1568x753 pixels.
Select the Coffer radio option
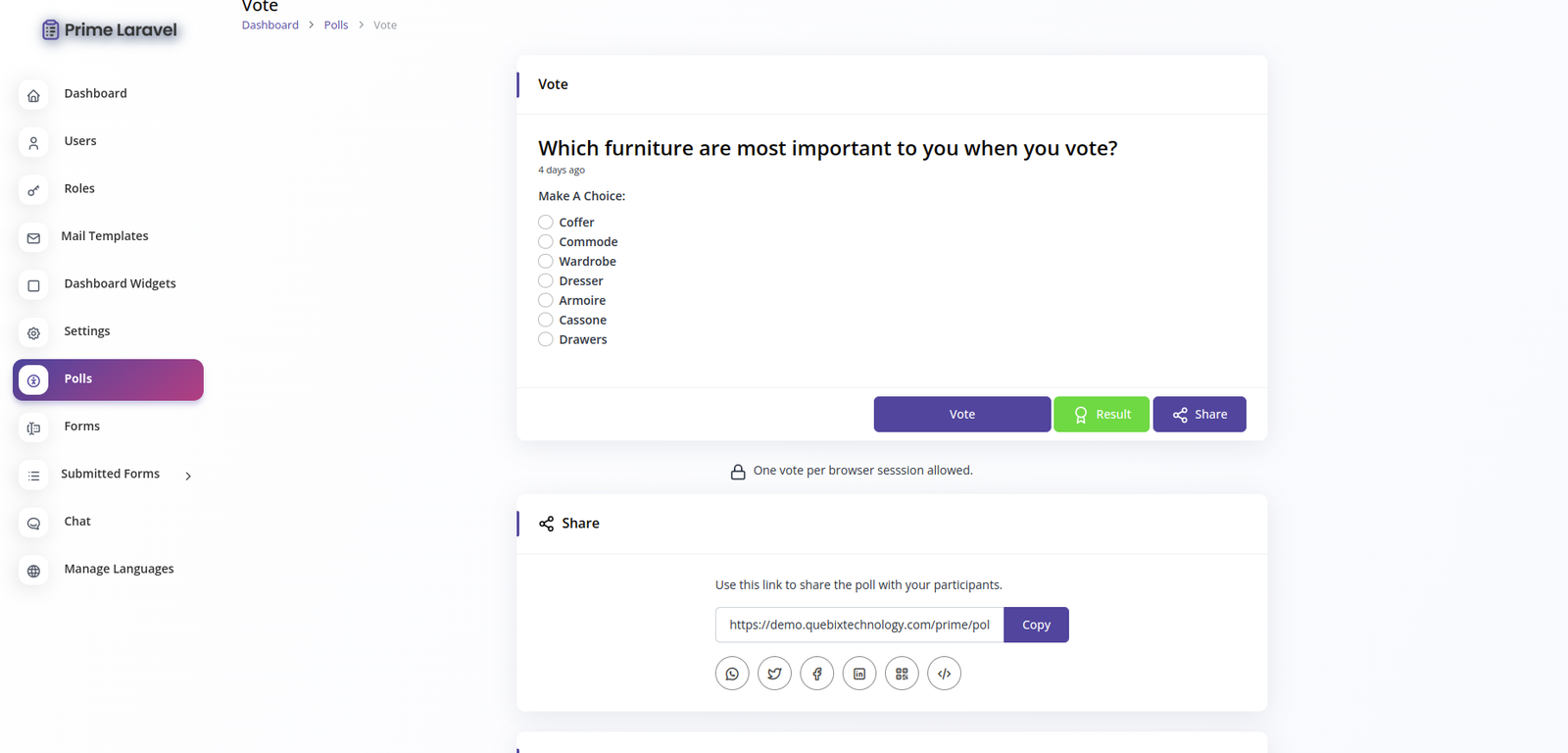point(546,223)
